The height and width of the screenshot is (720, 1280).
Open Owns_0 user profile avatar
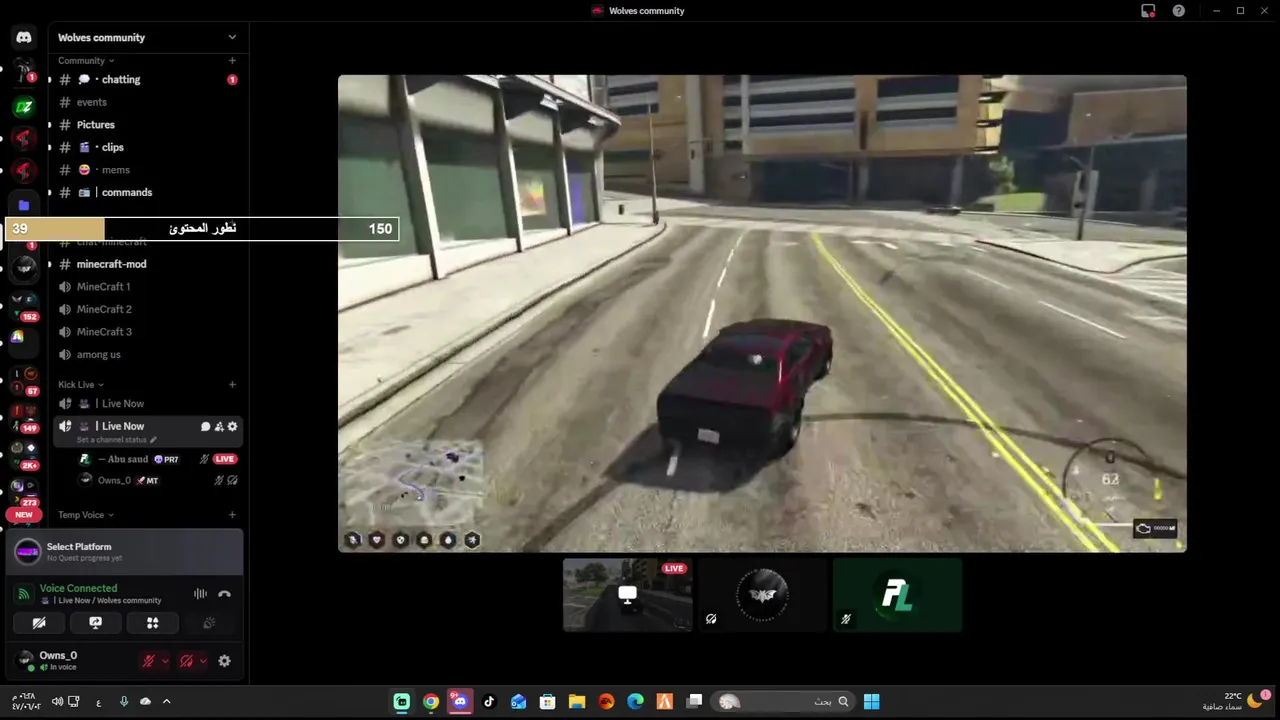pos(24,660)
